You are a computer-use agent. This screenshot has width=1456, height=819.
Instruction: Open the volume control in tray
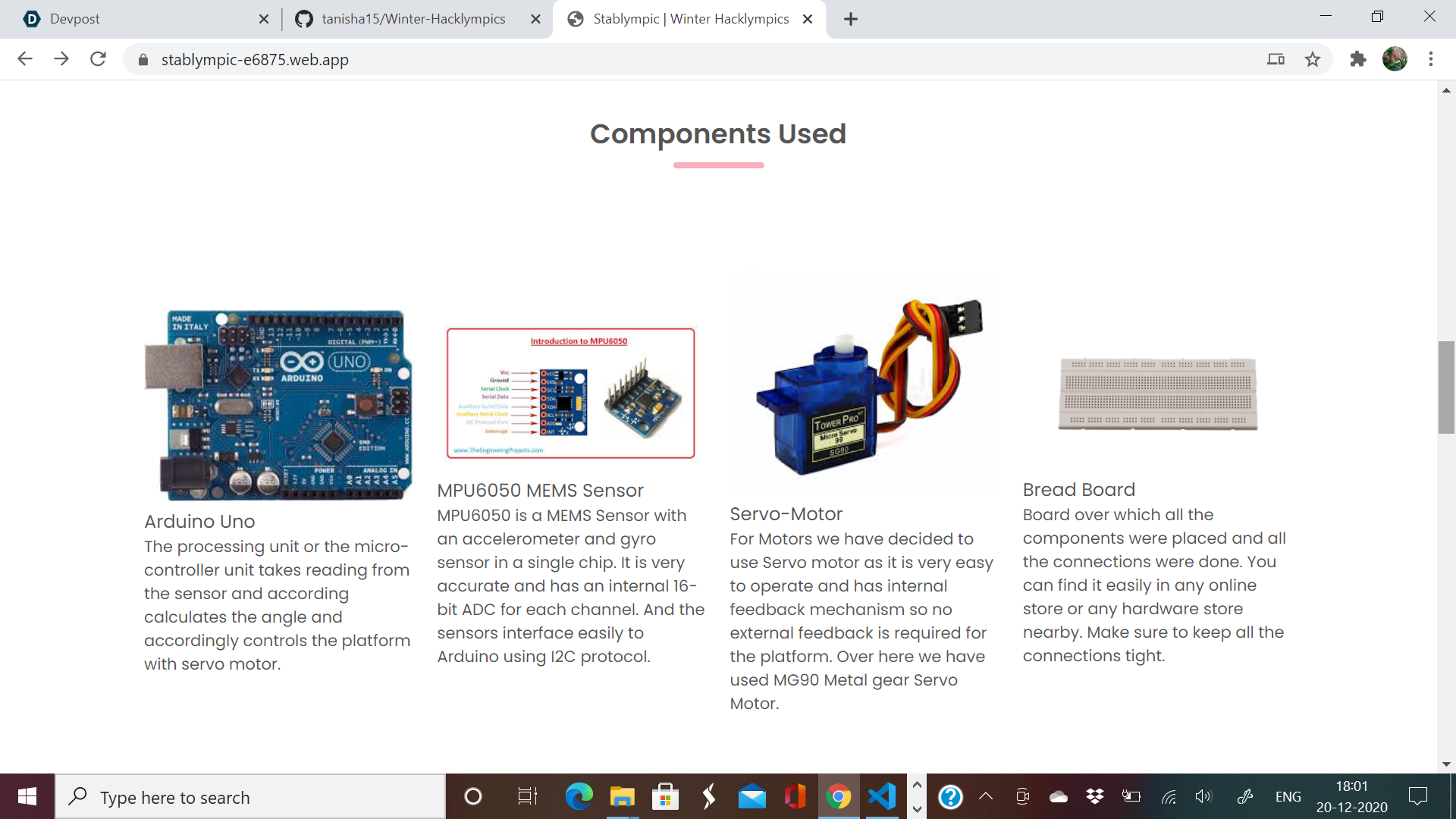click(1203, 796)
